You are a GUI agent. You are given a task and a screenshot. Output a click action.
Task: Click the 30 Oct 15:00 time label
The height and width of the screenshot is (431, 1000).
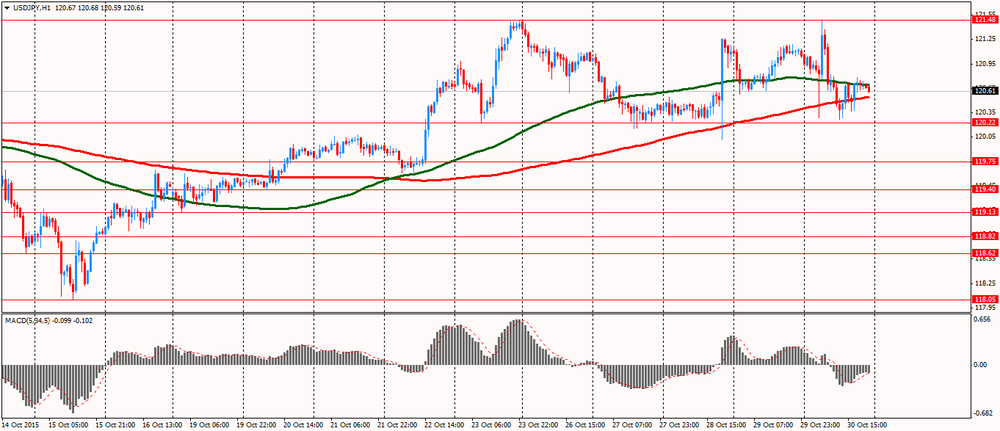point(867,424)
